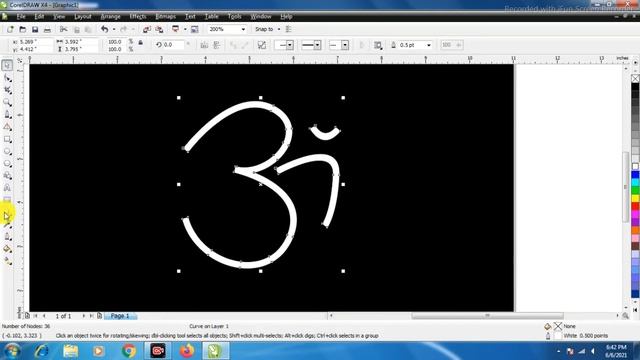Switch to the Page 1 tab
This screenshot has height=360, width=640.
click(x=120, y=316)
